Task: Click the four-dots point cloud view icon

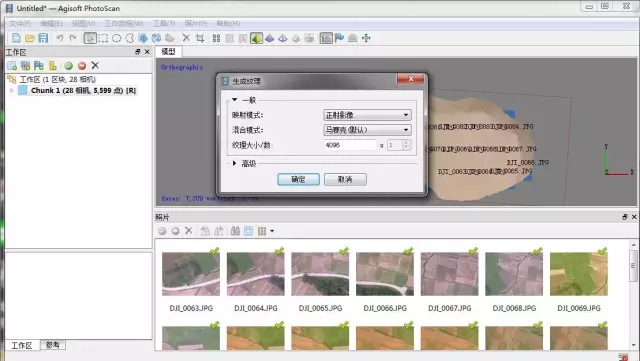Action: (x=216, y=38)
